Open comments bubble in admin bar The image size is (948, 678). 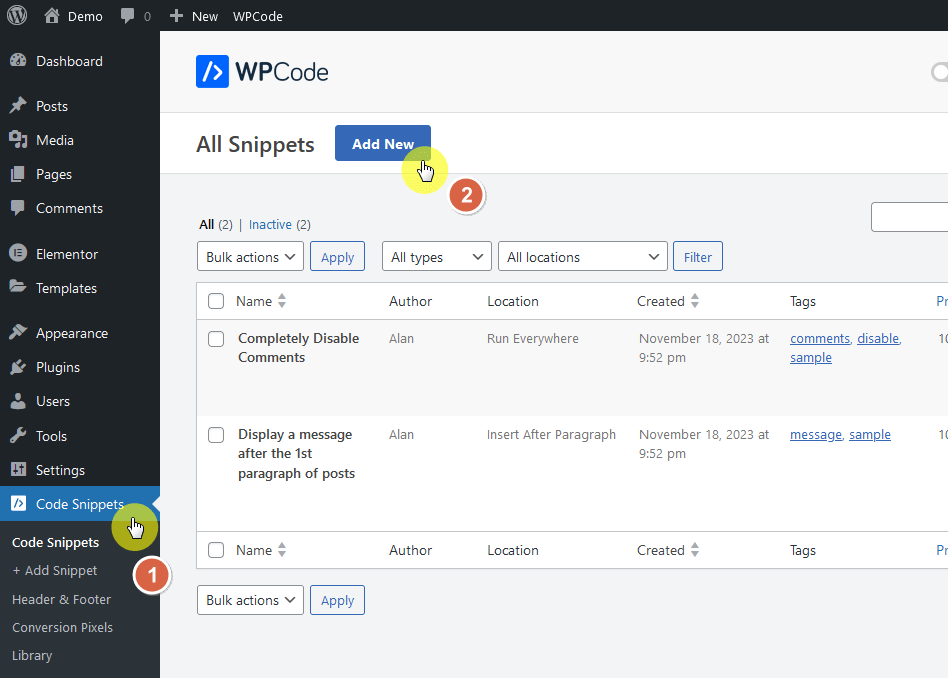coord(128,16)
